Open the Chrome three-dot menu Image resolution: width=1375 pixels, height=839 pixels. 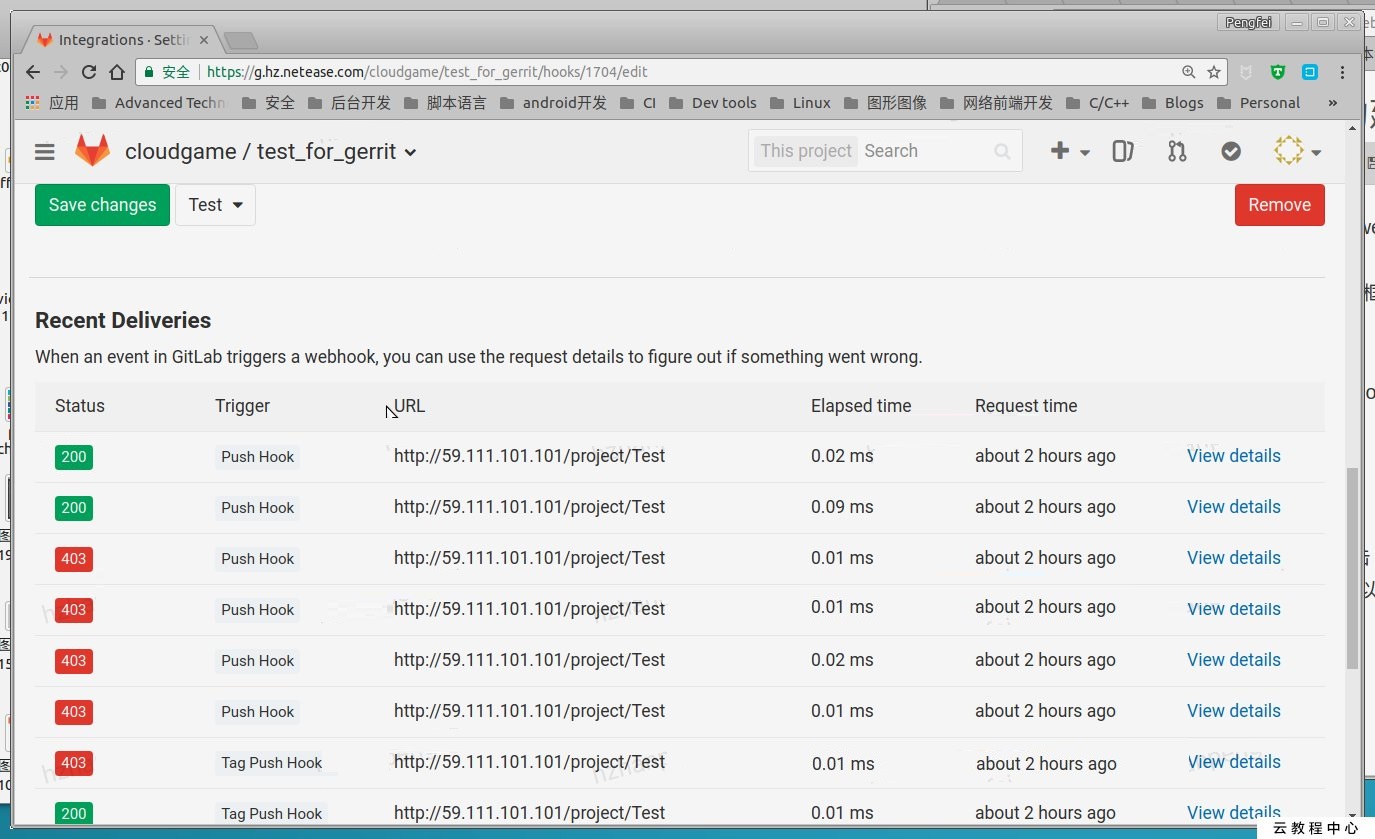pyautogui.click(x=1342, y=72)
